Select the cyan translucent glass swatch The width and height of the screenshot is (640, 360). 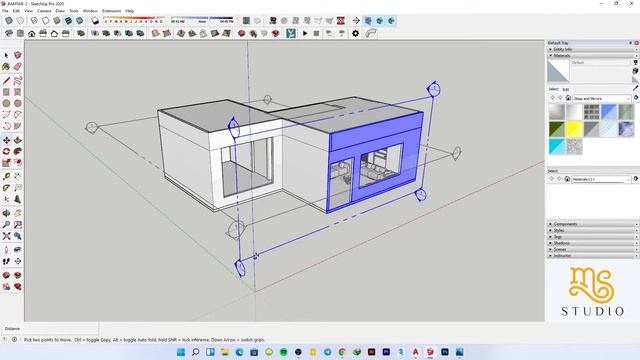point(556,147)
